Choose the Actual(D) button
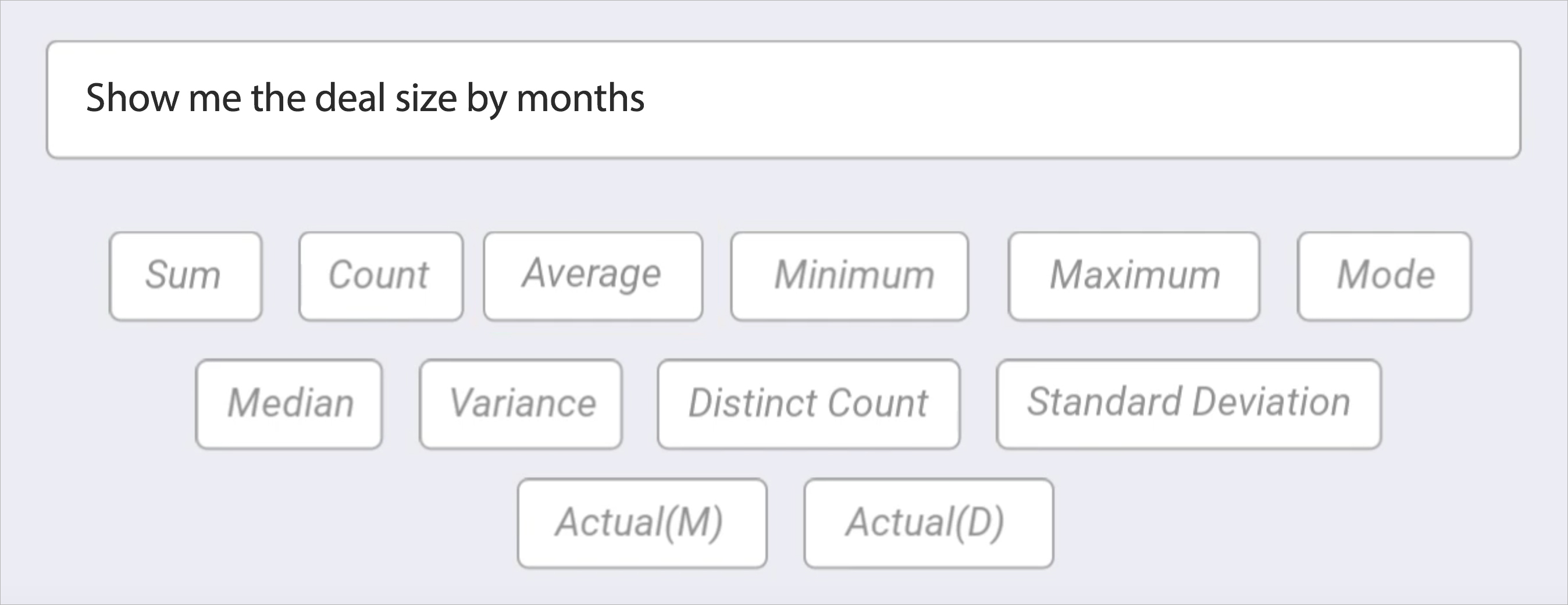 [x=928, y=523]
